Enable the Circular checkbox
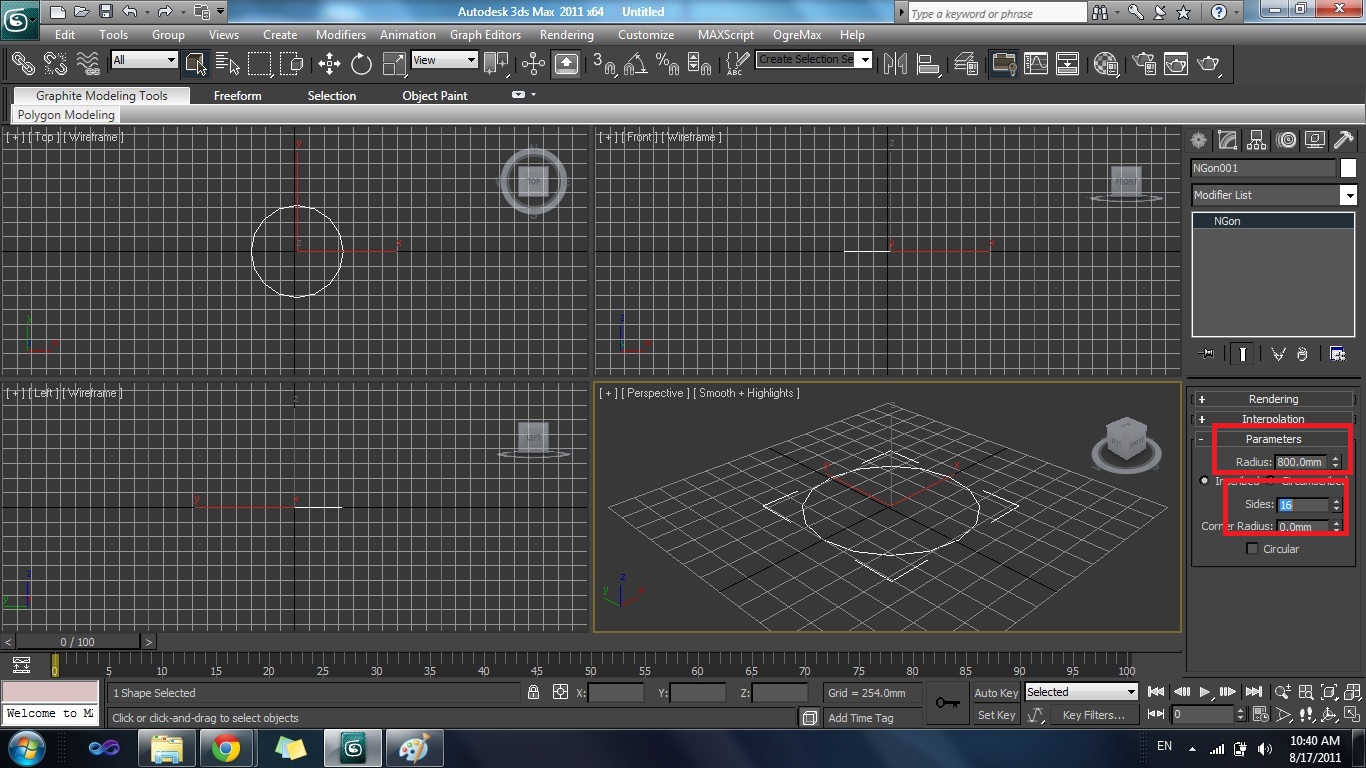Screen dimensions: 1366x768 coord(1252,549)
